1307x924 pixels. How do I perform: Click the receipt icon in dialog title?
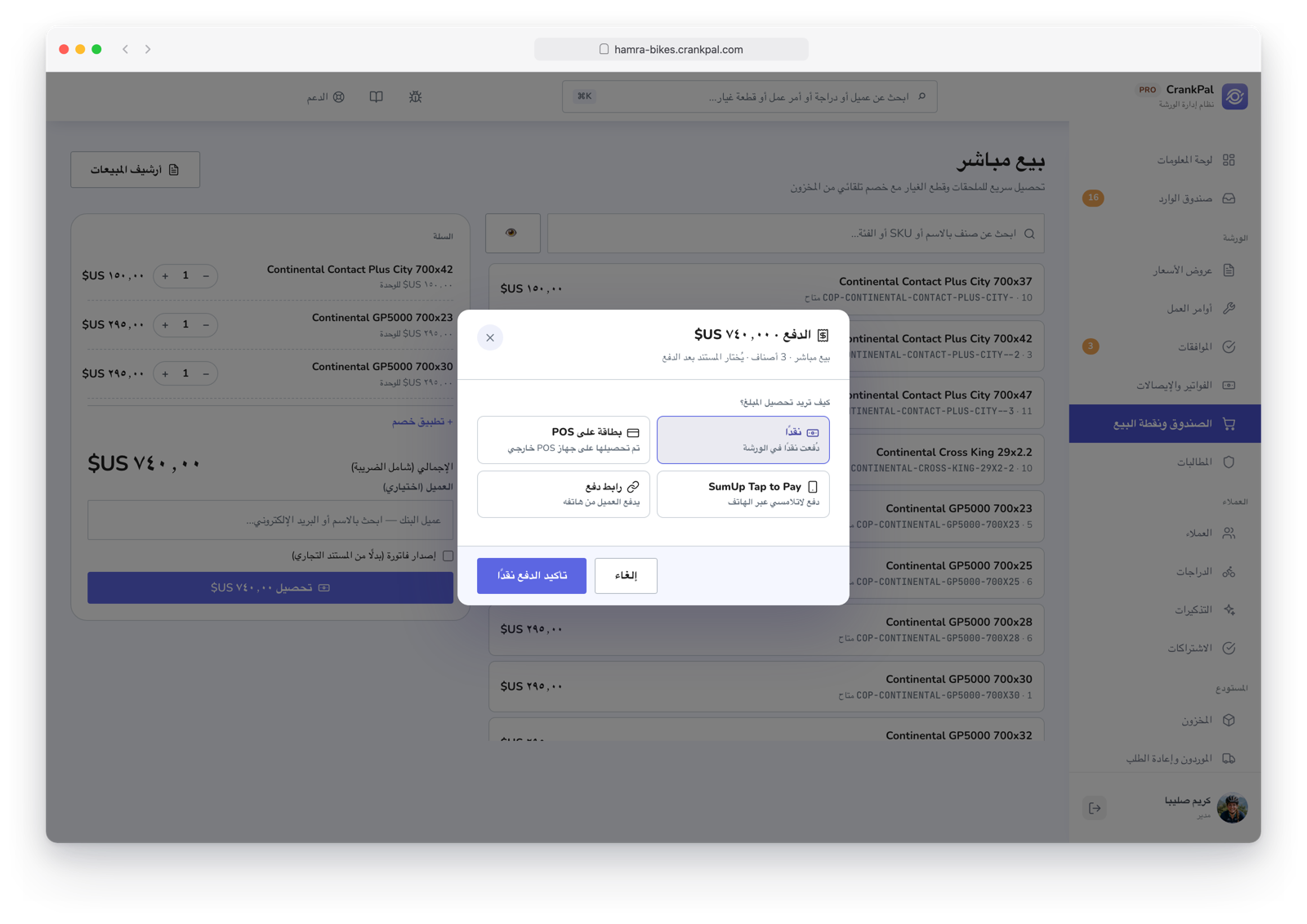[823, 335]
